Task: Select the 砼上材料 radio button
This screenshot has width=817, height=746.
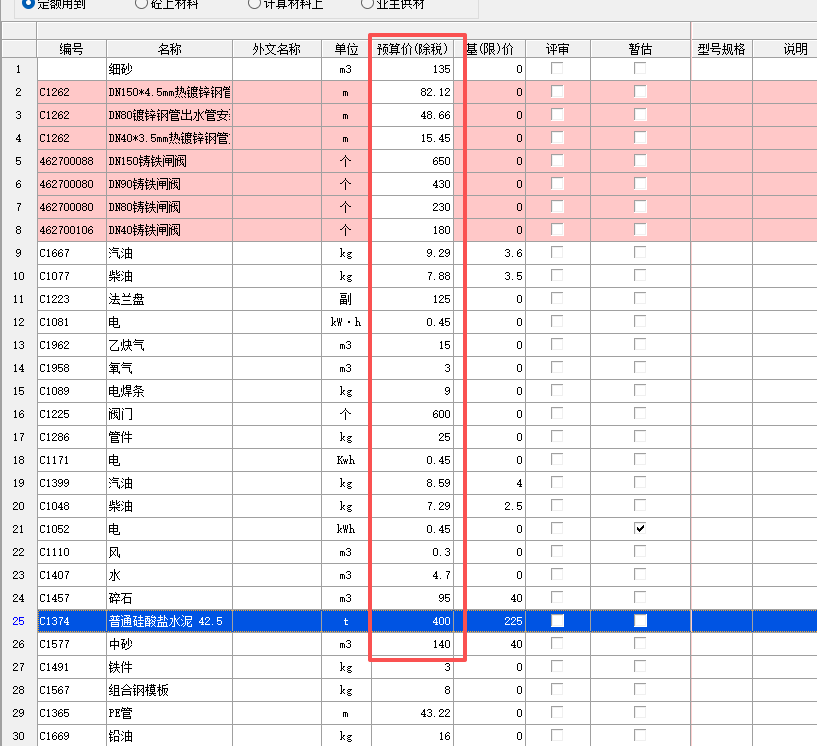Action: [139, 4]
